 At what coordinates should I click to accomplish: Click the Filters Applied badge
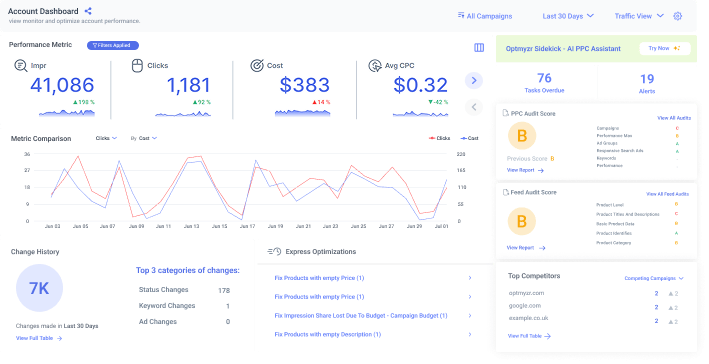(113, 45)
